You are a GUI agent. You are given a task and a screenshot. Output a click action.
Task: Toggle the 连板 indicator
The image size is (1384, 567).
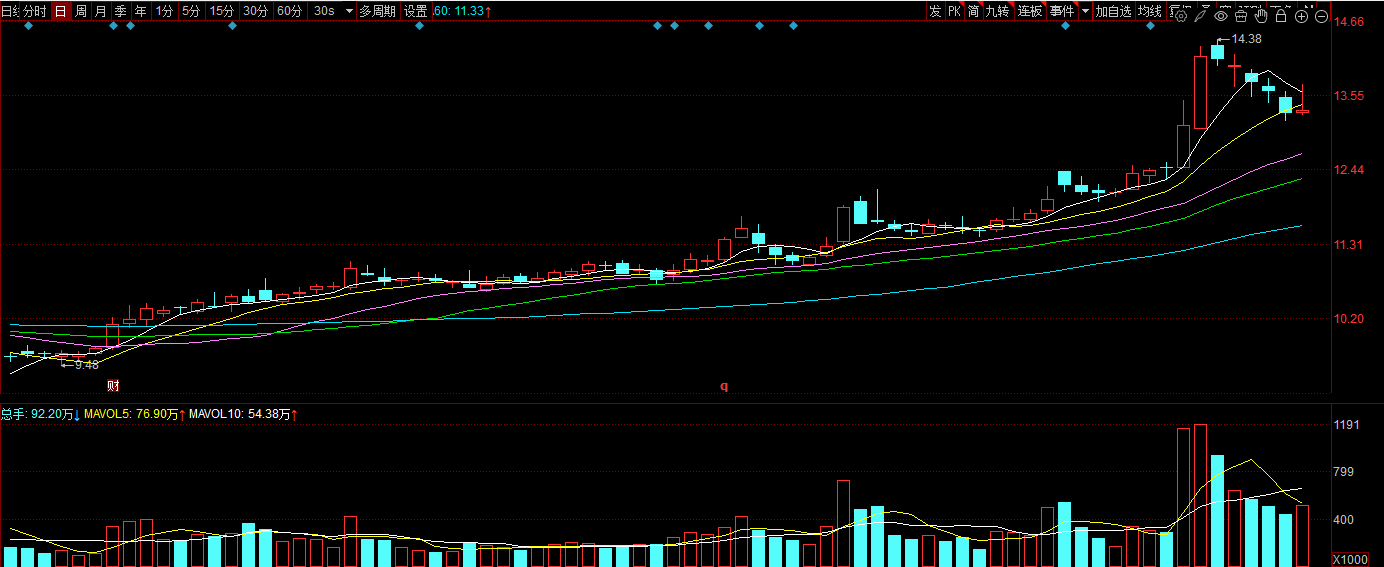tap(1030, 11)
